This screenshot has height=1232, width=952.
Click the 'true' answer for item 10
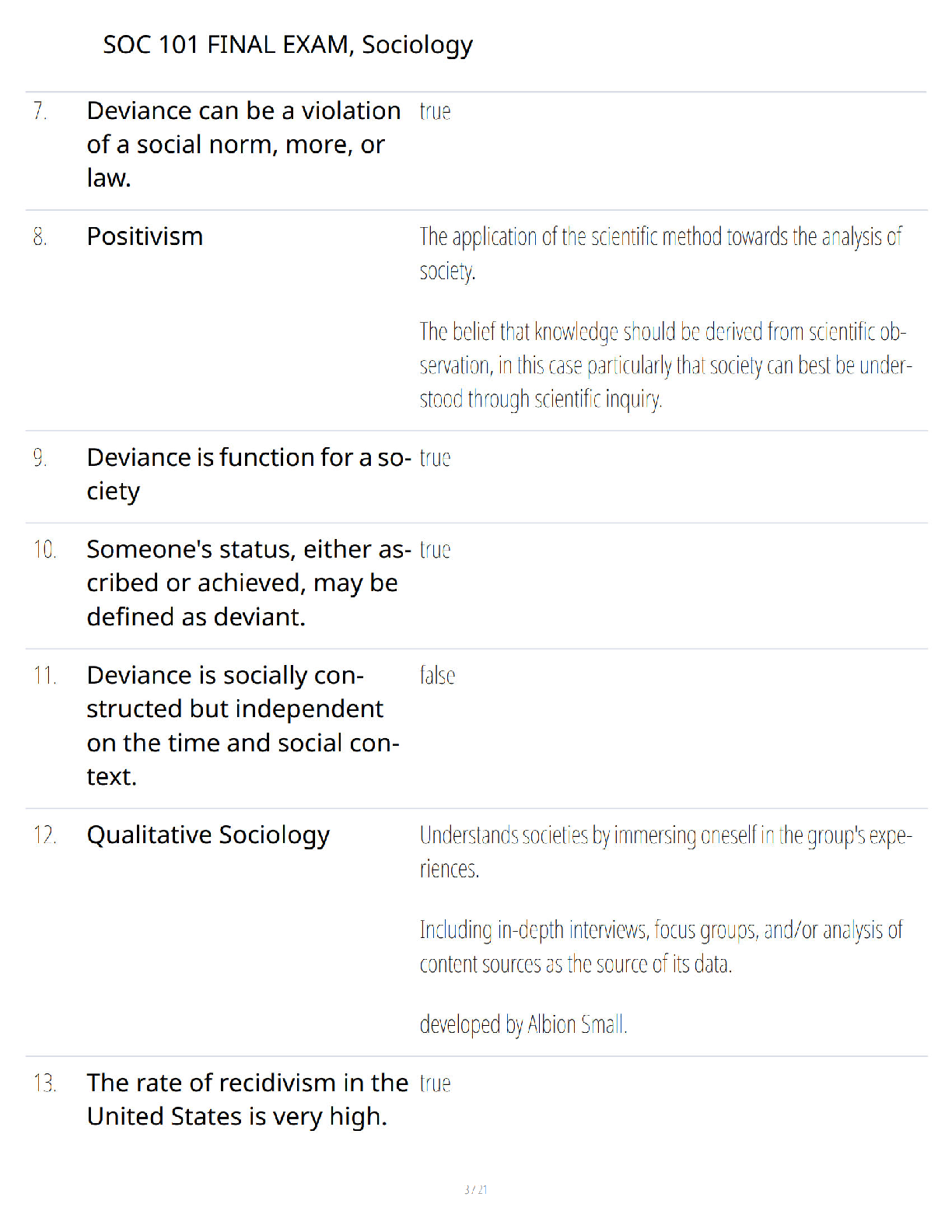pyautogui.click(x=435, y=550)
